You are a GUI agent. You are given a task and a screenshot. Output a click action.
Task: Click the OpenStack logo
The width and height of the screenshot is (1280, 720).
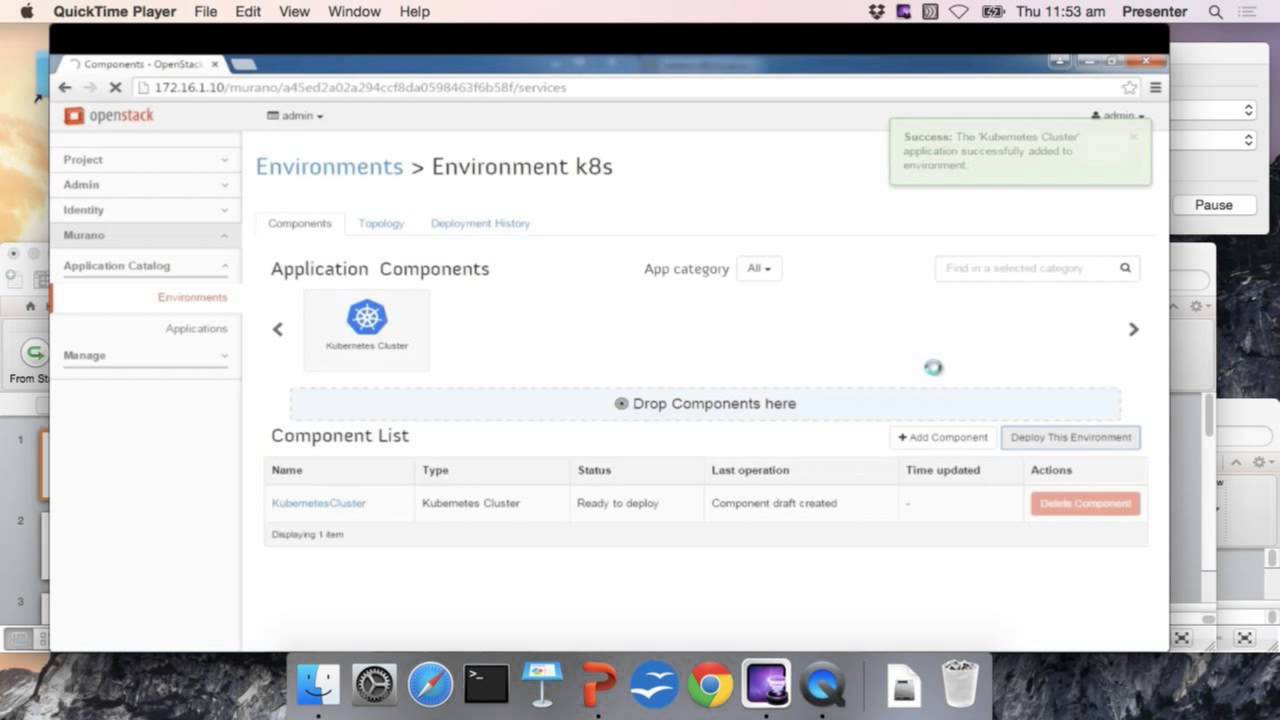click(x=109, y=116)
